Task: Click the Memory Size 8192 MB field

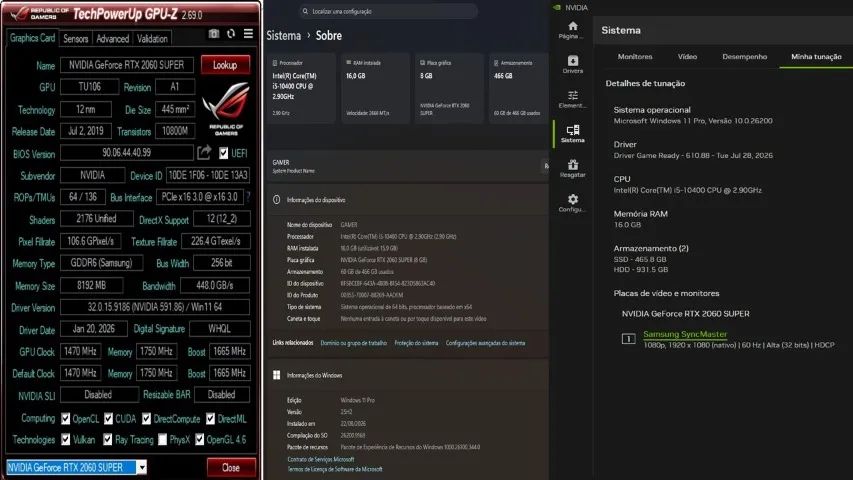Action: (x=91, y=285)
